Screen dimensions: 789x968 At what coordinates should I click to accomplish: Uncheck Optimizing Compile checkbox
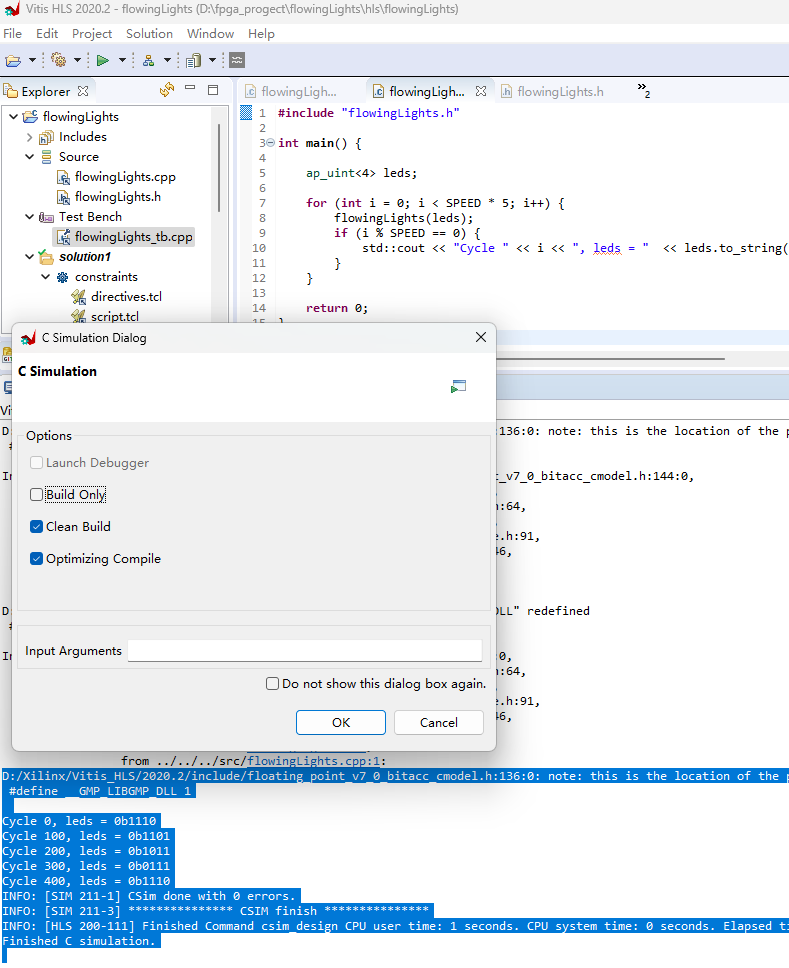[x=36, y=559]
